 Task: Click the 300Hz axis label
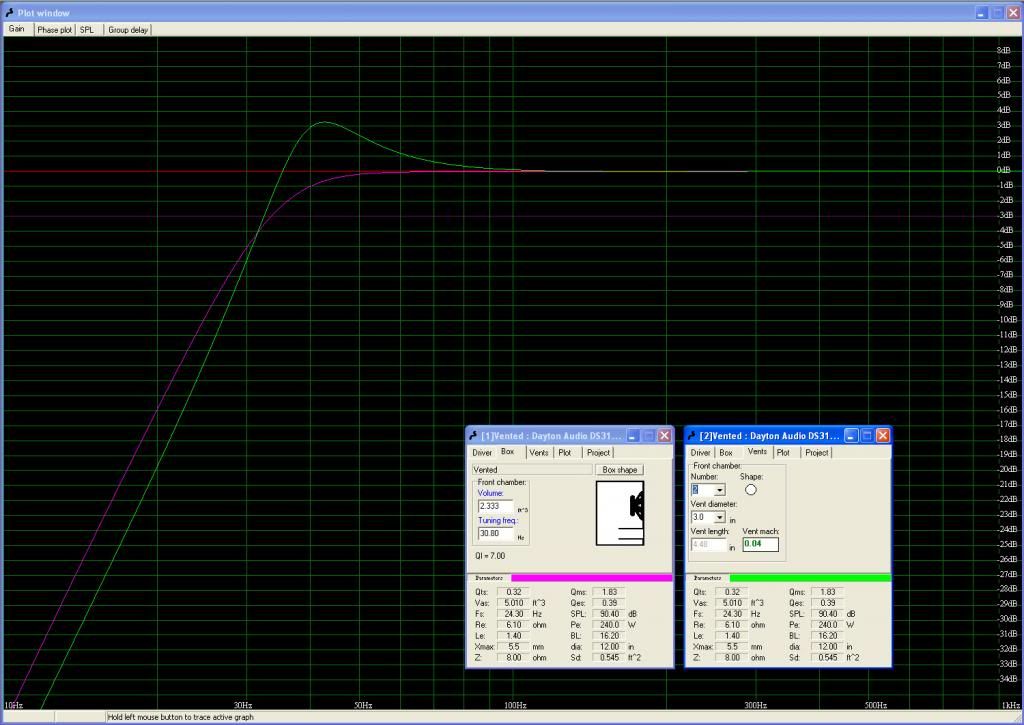point(756,705)
